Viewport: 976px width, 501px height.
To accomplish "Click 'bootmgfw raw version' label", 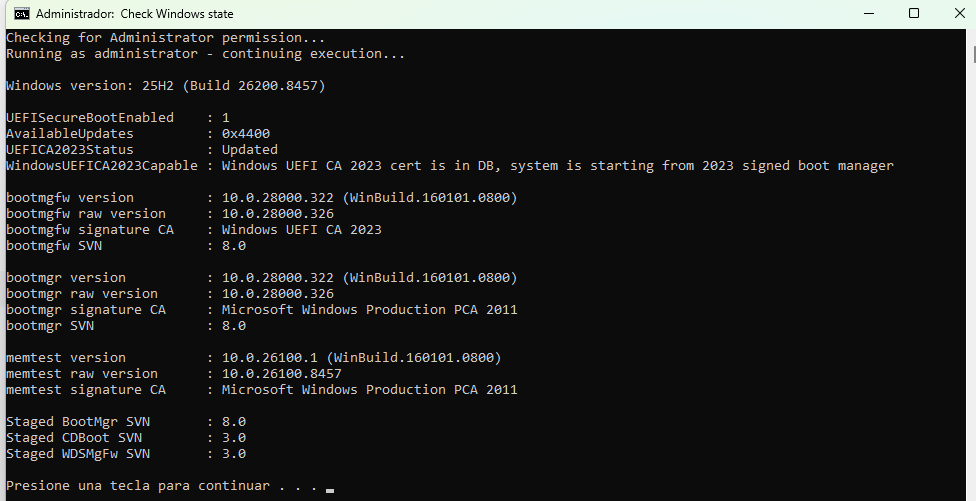I will 85,214.
